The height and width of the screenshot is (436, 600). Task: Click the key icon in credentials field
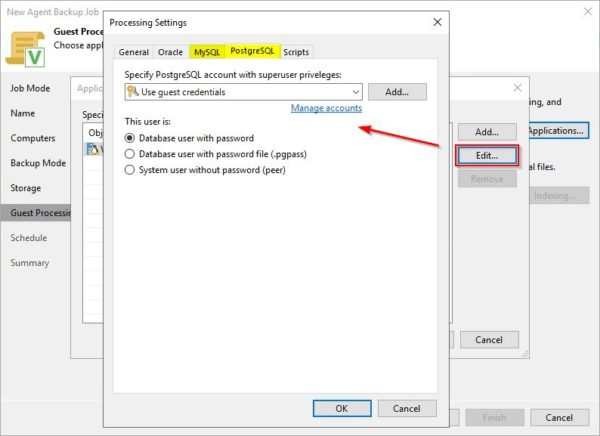(x=132, y=91)
